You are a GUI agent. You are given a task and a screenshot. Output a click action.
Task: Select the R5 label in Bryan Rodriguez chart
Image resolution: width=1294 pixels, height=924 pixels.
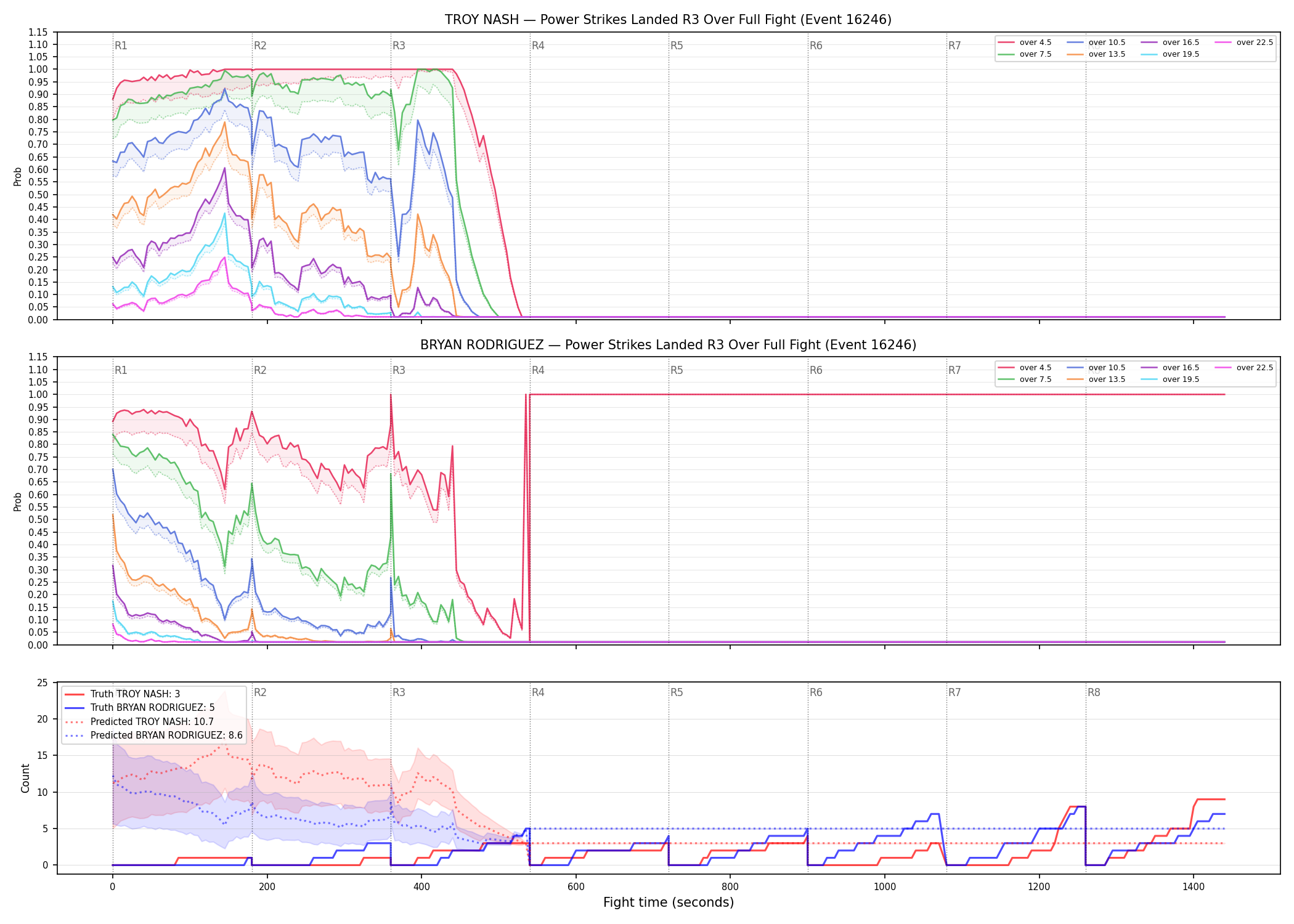tap(677, 370)
